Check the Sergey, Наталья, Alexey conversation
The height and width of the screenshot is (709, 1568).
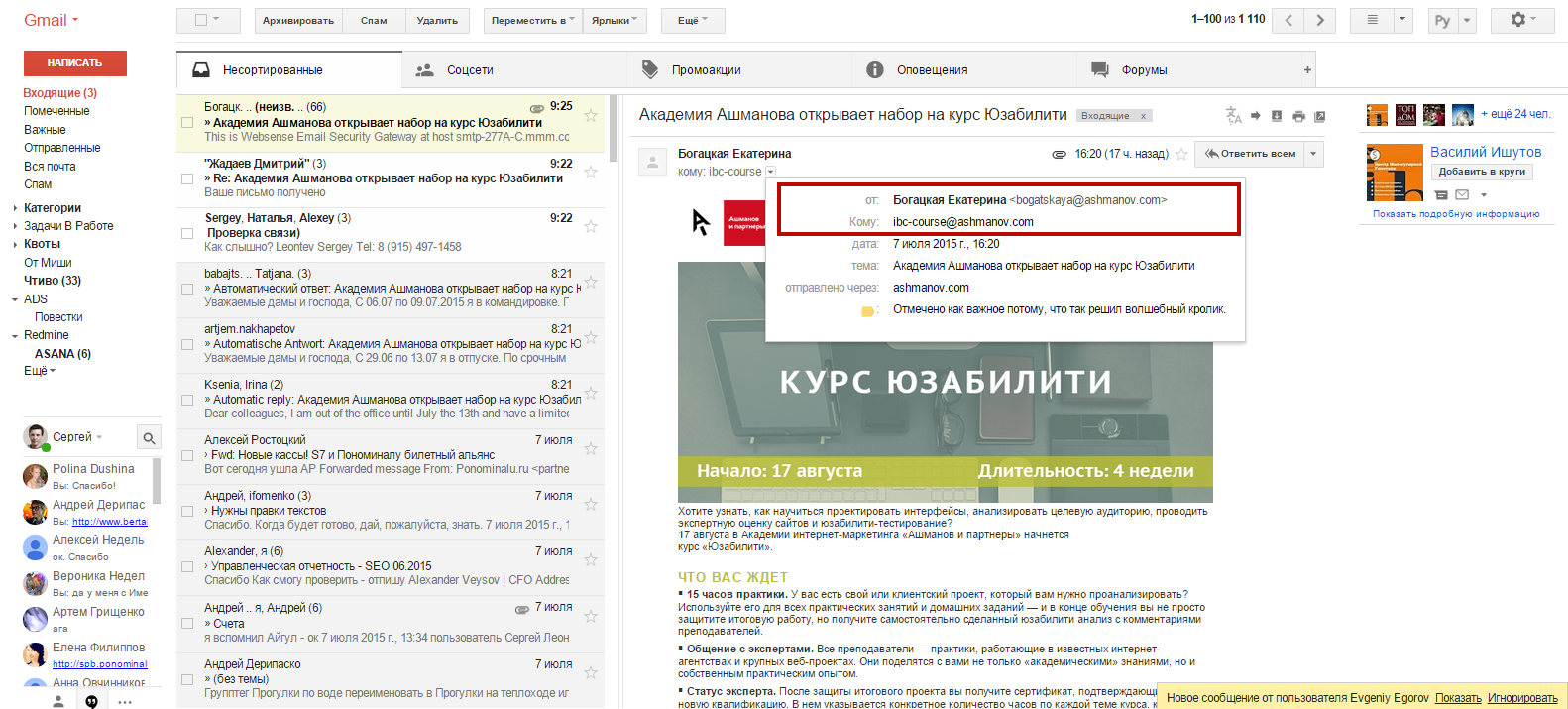[187, 233]
